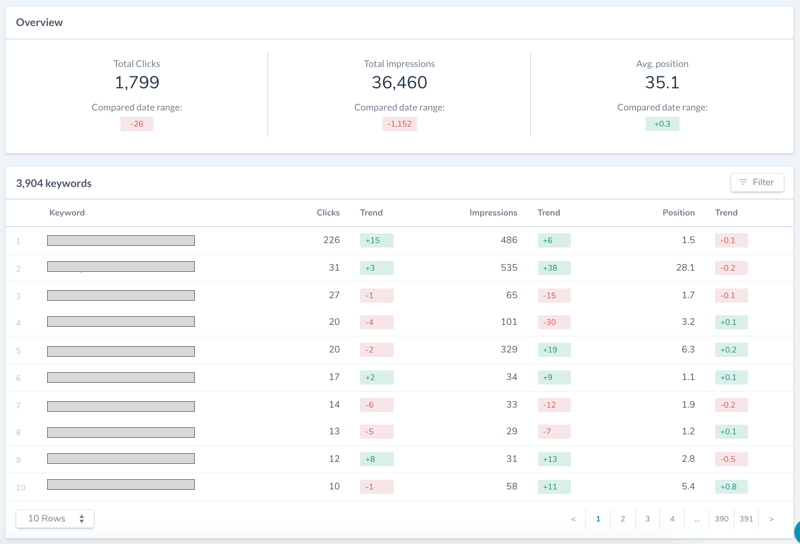Click the -0.5 position trend badge
The image size is (800, 544).
click(x=731, y=459)
